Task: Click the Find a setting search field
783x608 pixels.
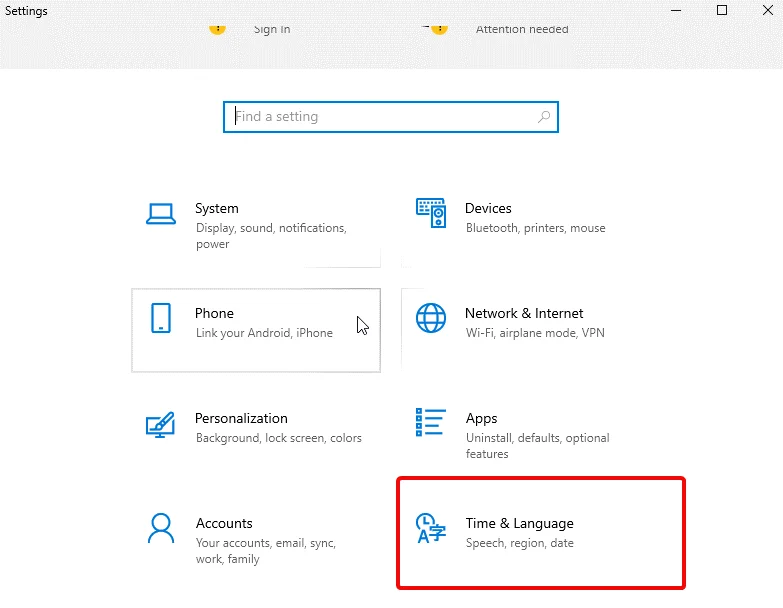Action: tap(391, 117)
